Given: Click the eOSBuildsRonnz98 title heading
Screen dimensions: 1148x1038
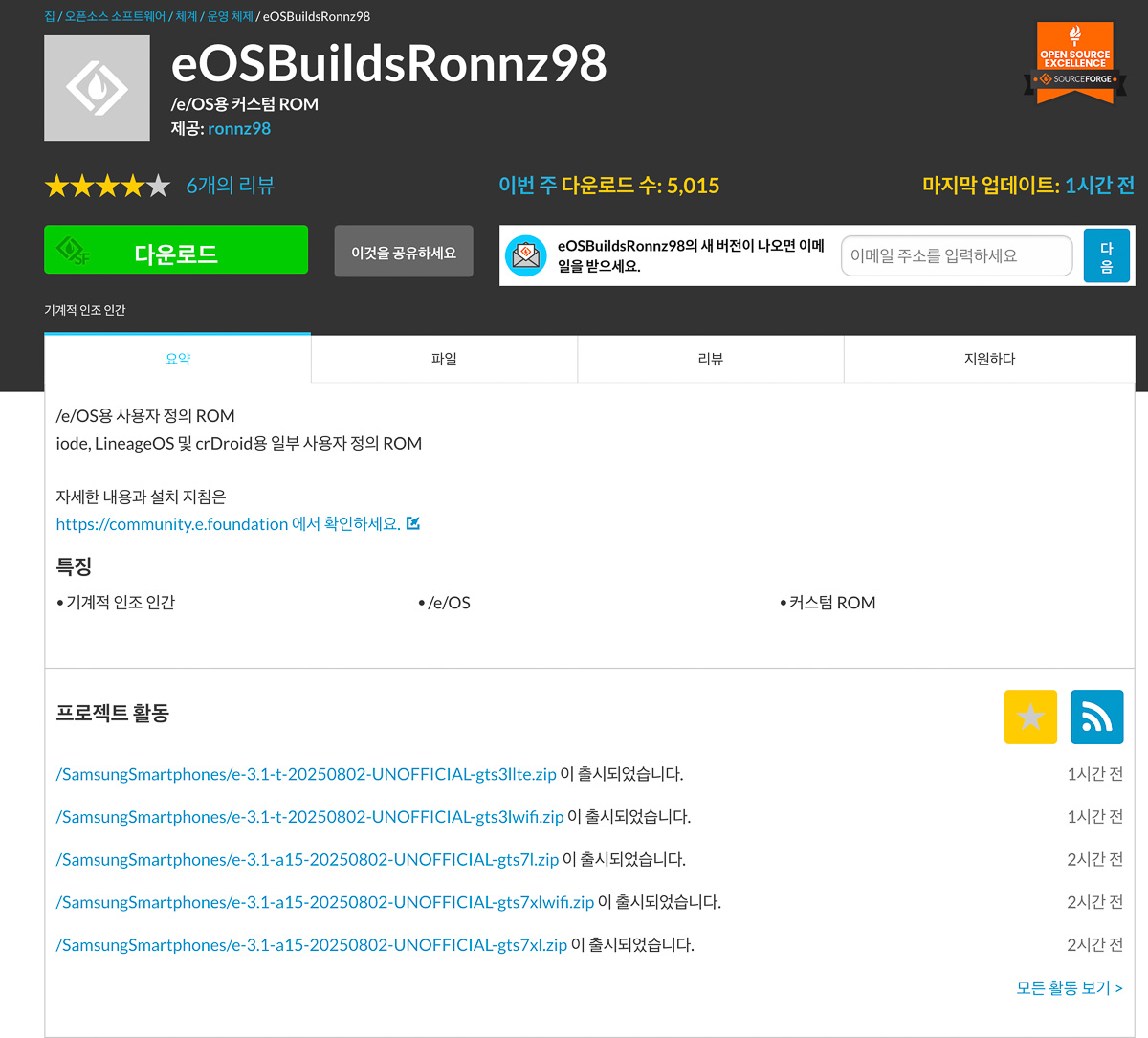Looking at the screenshot, I should click(388, 64).
